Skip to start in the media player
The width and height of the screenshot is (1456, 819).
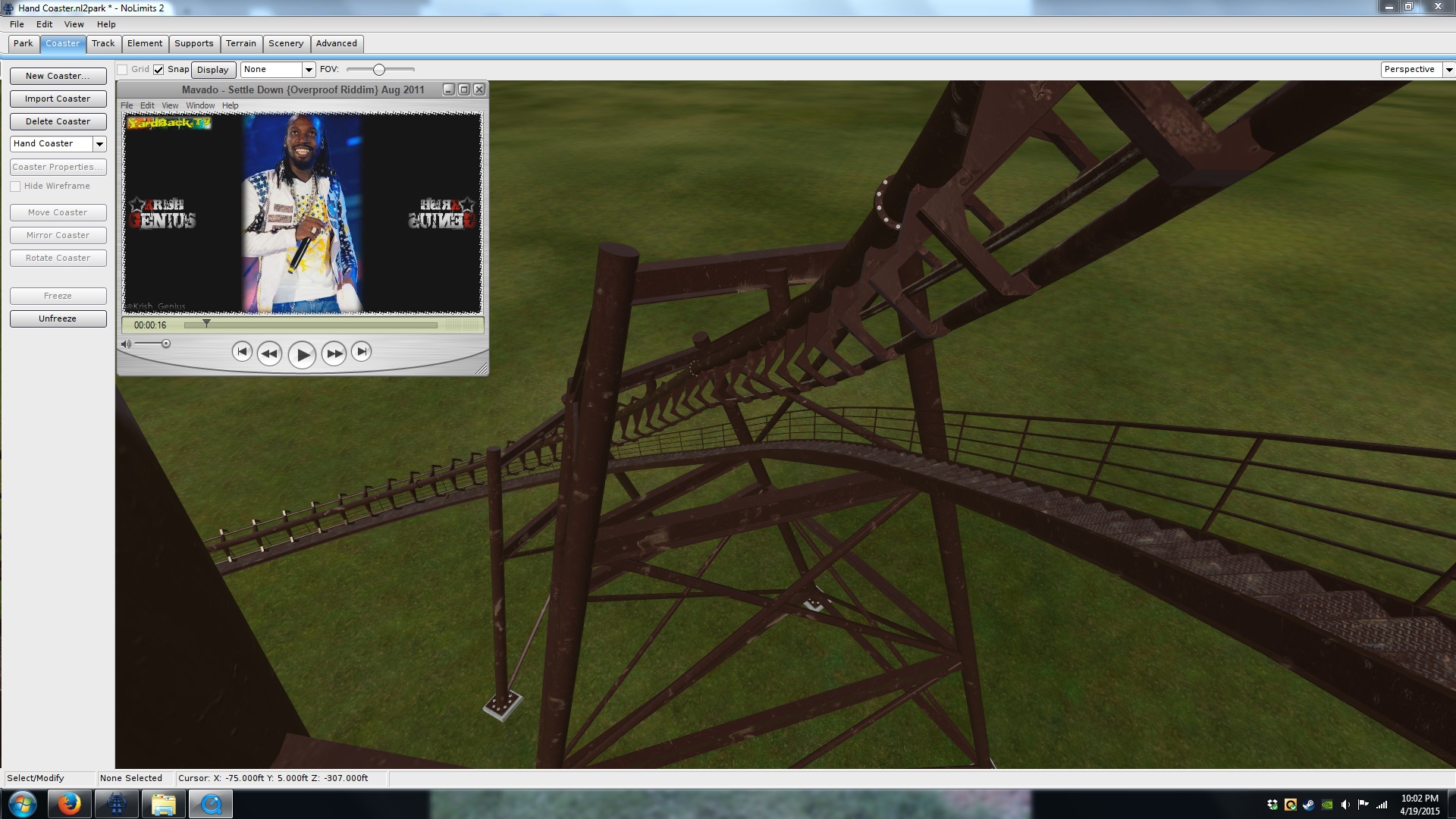(241, 352)
